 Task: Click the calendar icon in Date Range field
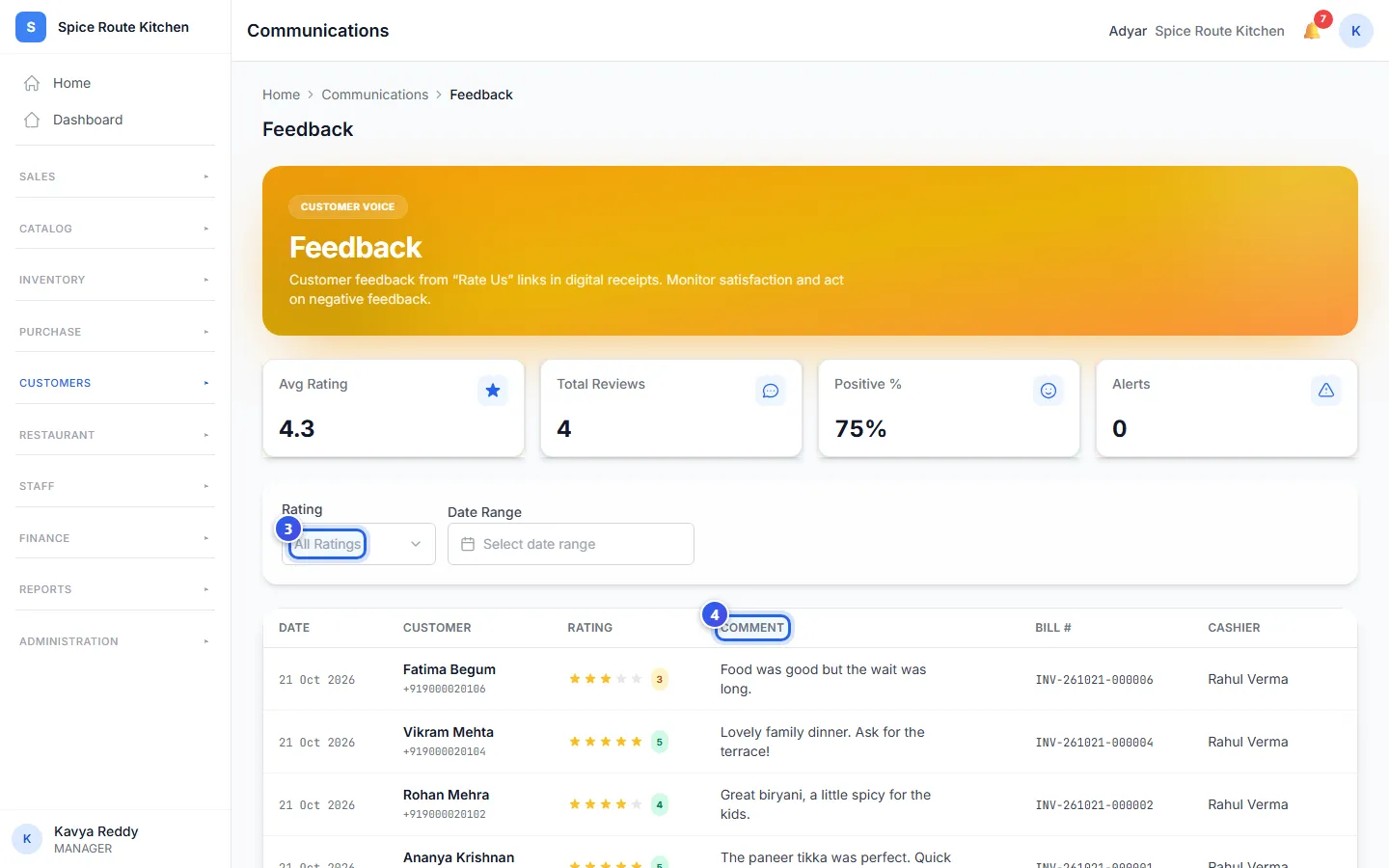[x=468, y=544]
